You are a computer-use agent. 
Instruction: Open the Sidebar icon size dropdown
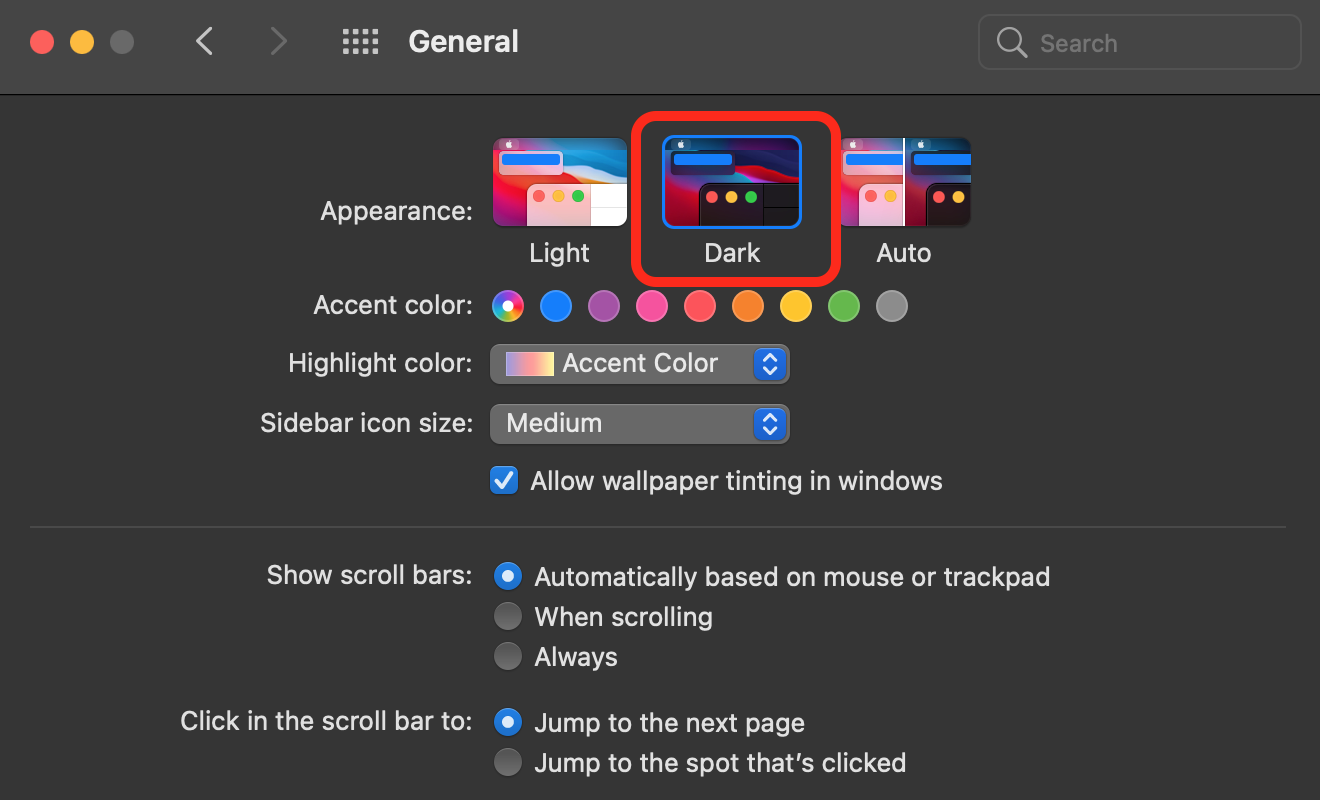pyautogui.click(x=639, y=423)
